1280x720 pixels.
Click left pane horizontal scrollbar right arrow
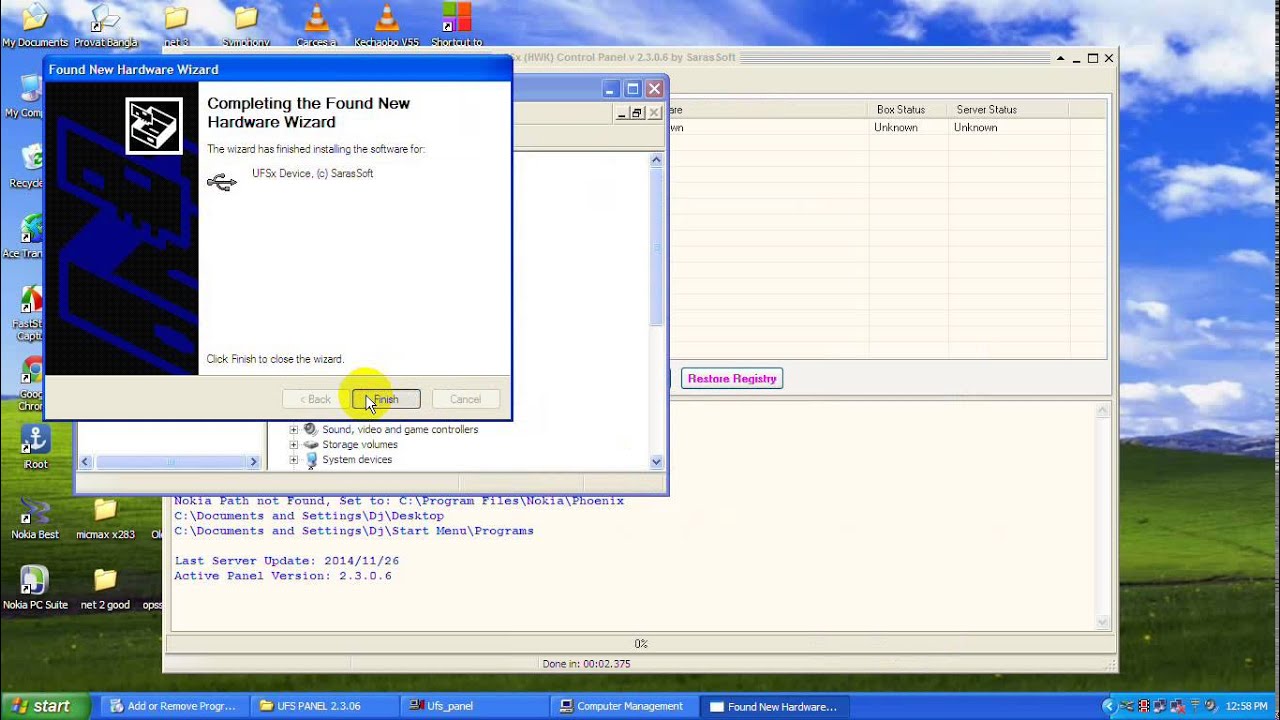coord(254,461)
